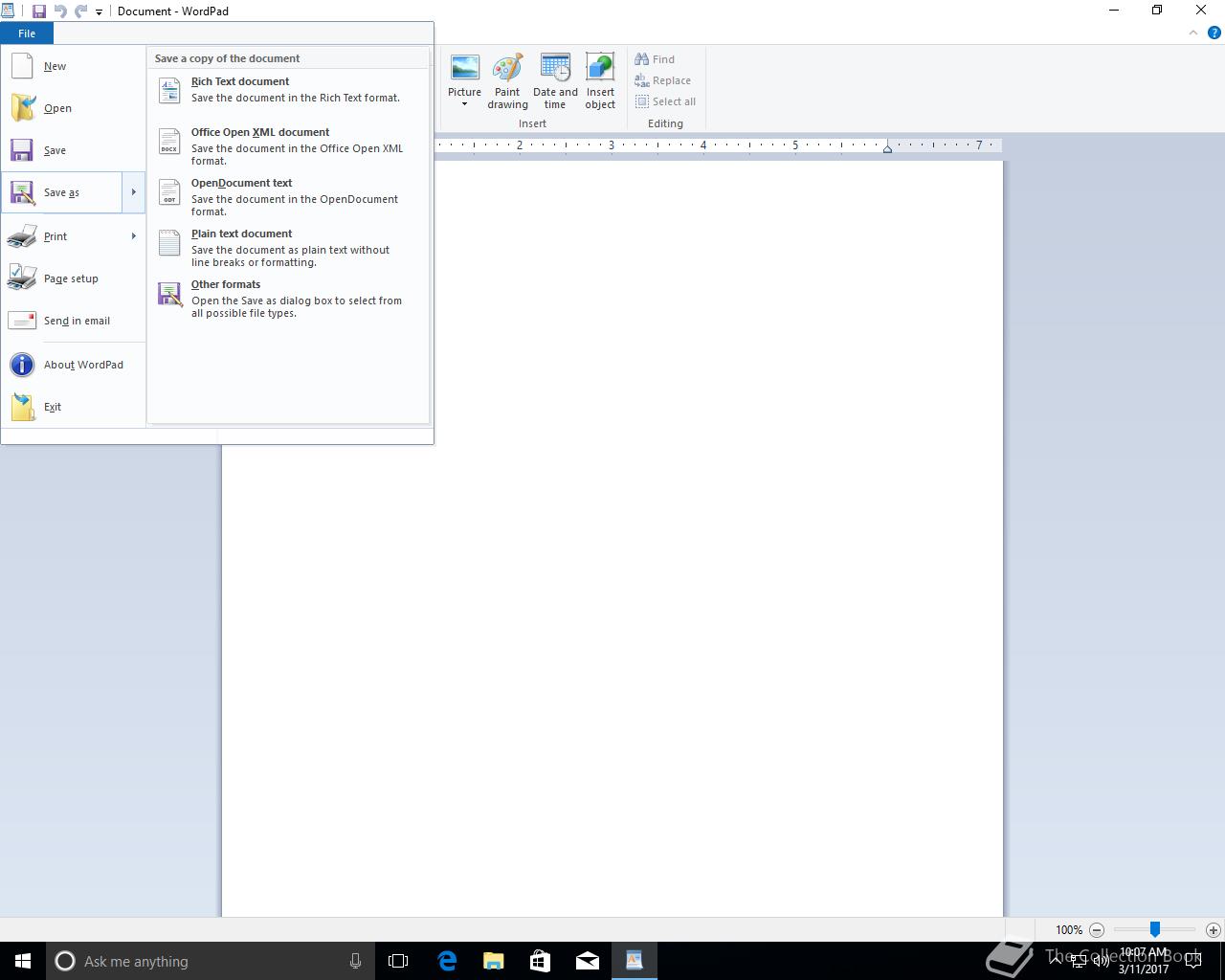Exit WordPad from the File menu
This screenshot has width=1225, height=980.
[x=73, y=407]
